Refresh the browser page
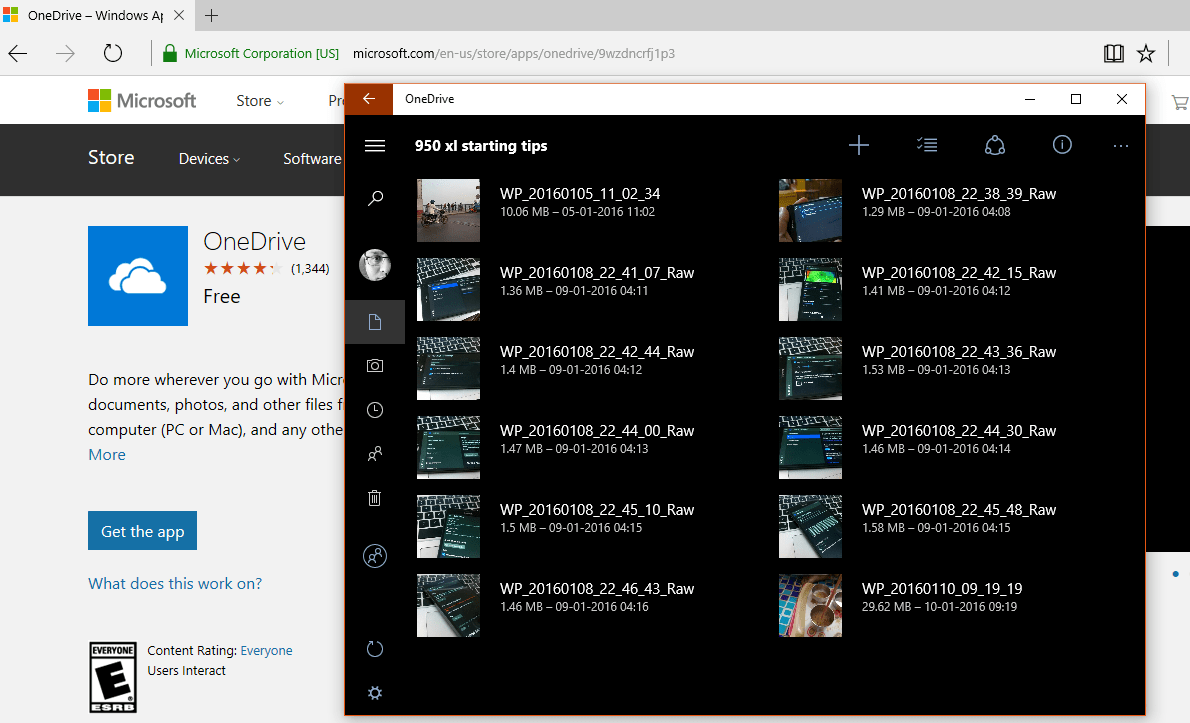This screenshot has height=723, width=1190. (x=113, y=53)
